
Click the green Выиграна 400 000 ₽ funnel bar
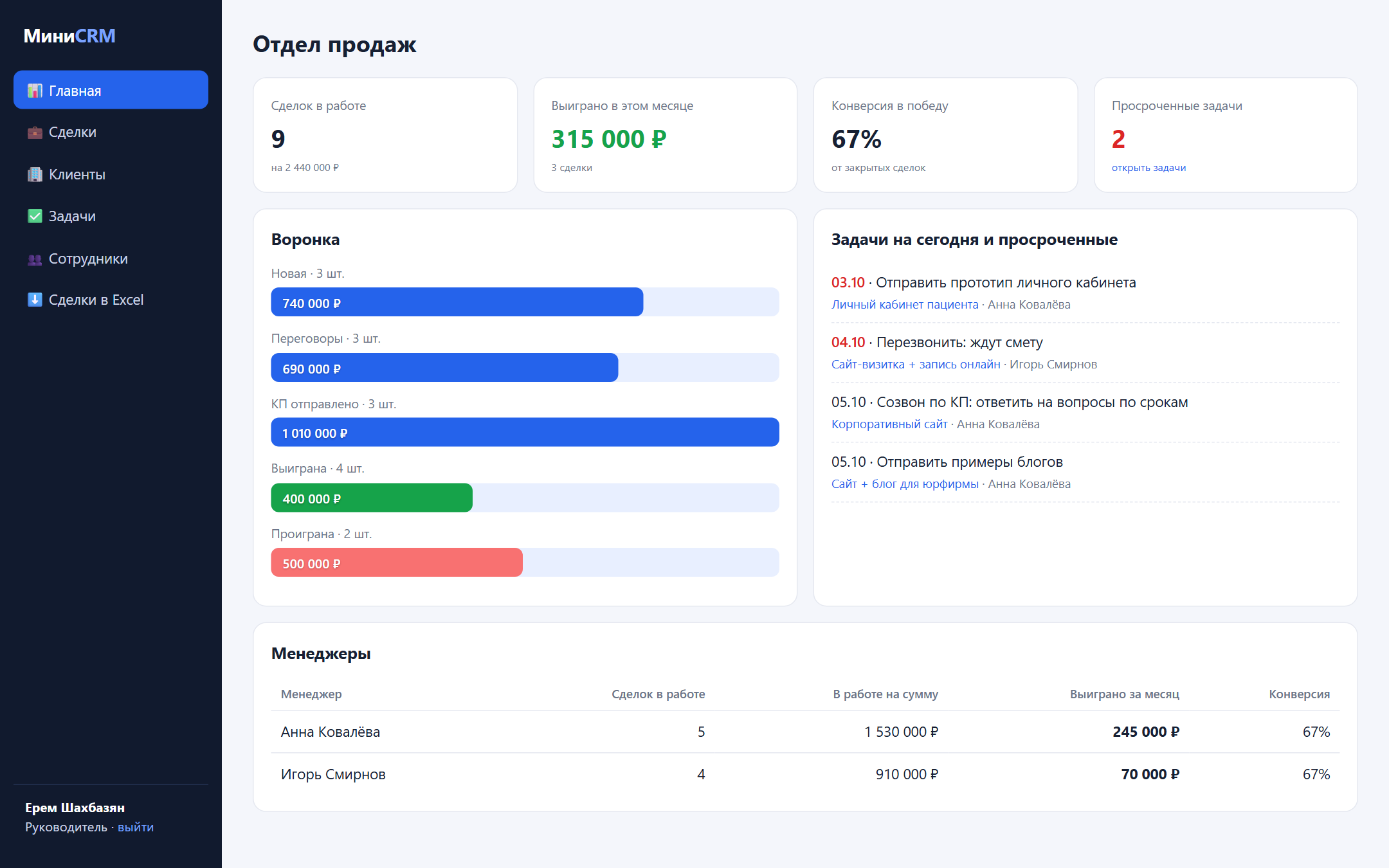(x=372, y=498)
